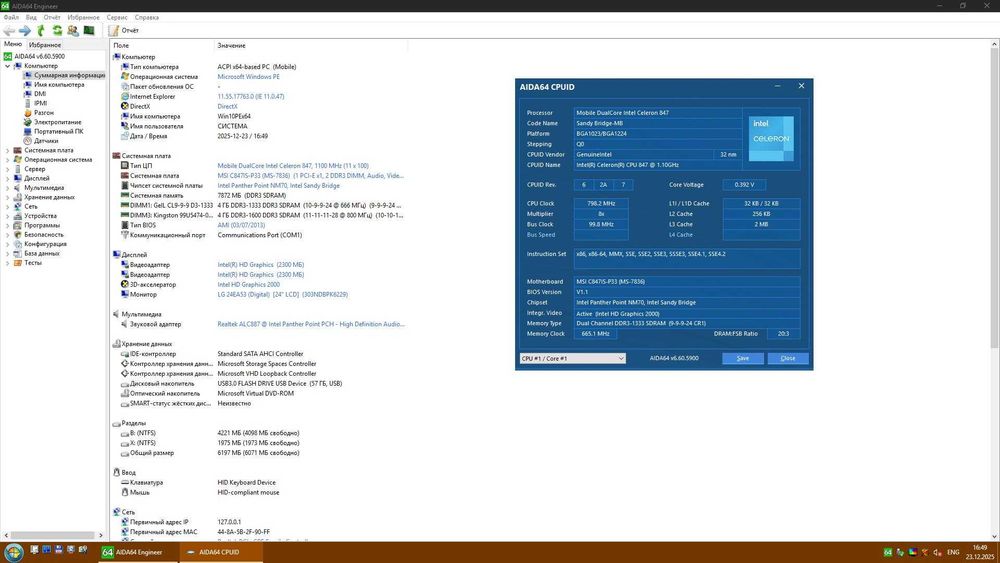The width and height of the screenshot is (1000, 563).
Task: Expand the Сеть tree node
Action: pos(8,207)
